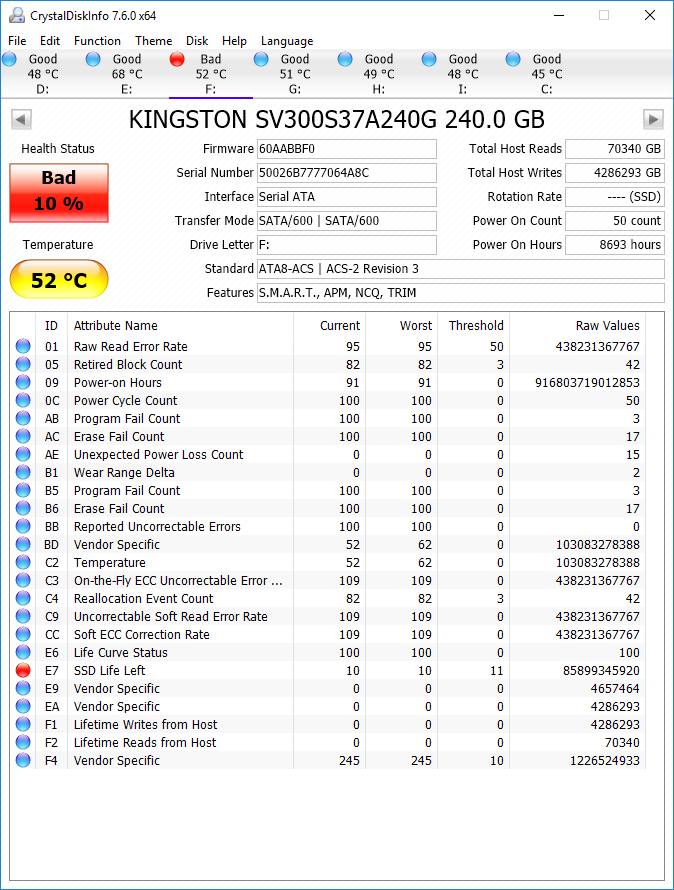Click status icon for Power-on Hours

(23, 383)
